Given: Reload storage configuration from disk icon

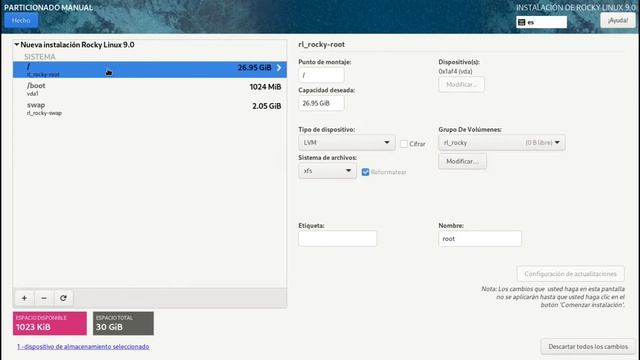Looking at the screenshot, I should pyautogui.click(x=63, y=298).
